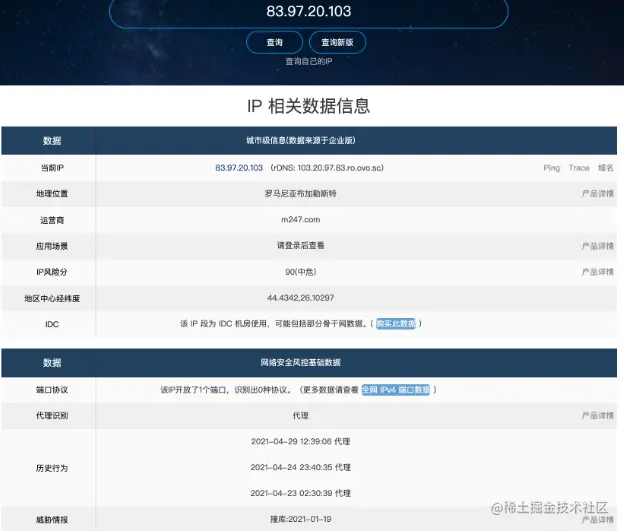Click the 历史行为 row label

coord(52,468)
